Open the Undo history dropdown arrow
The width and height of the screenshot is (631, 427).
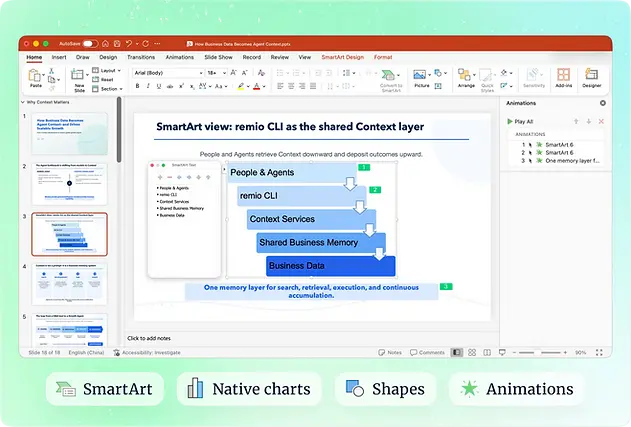137,43
